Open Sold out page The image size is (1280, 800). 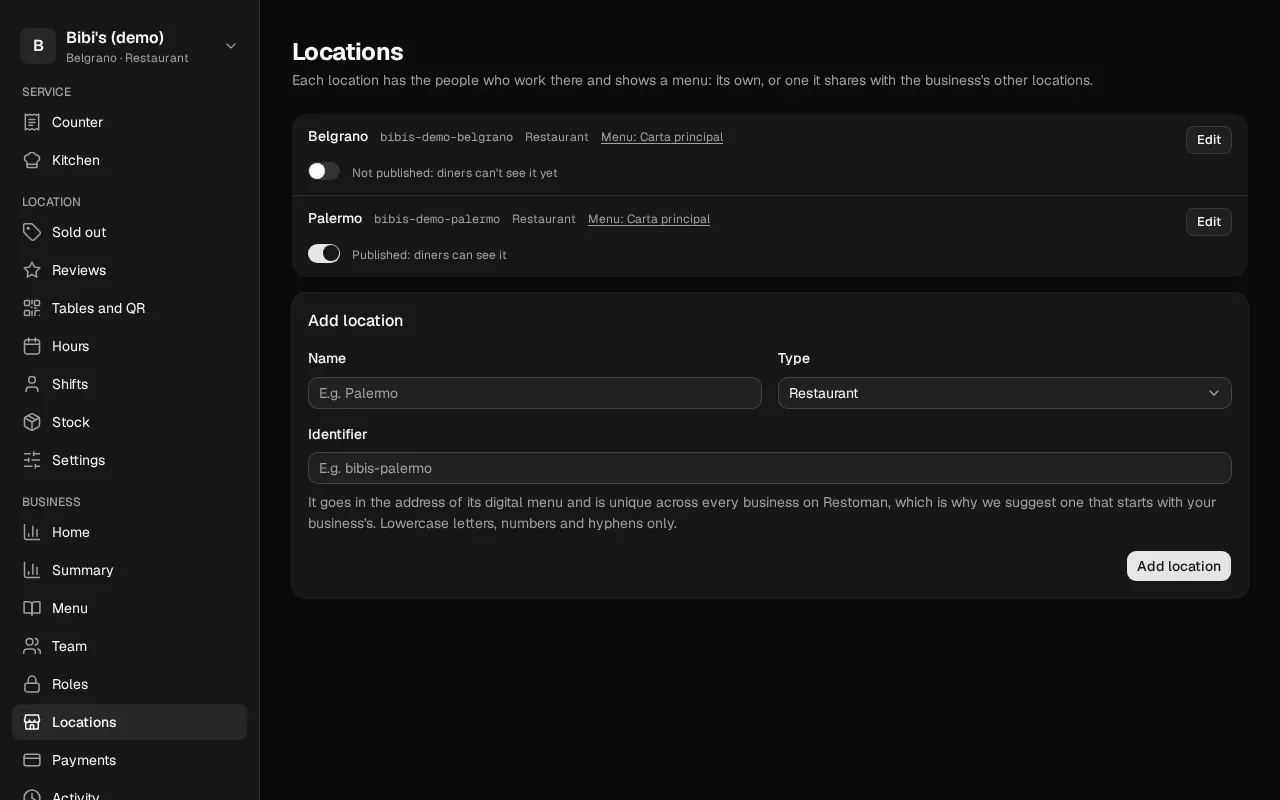click(130, 232)
